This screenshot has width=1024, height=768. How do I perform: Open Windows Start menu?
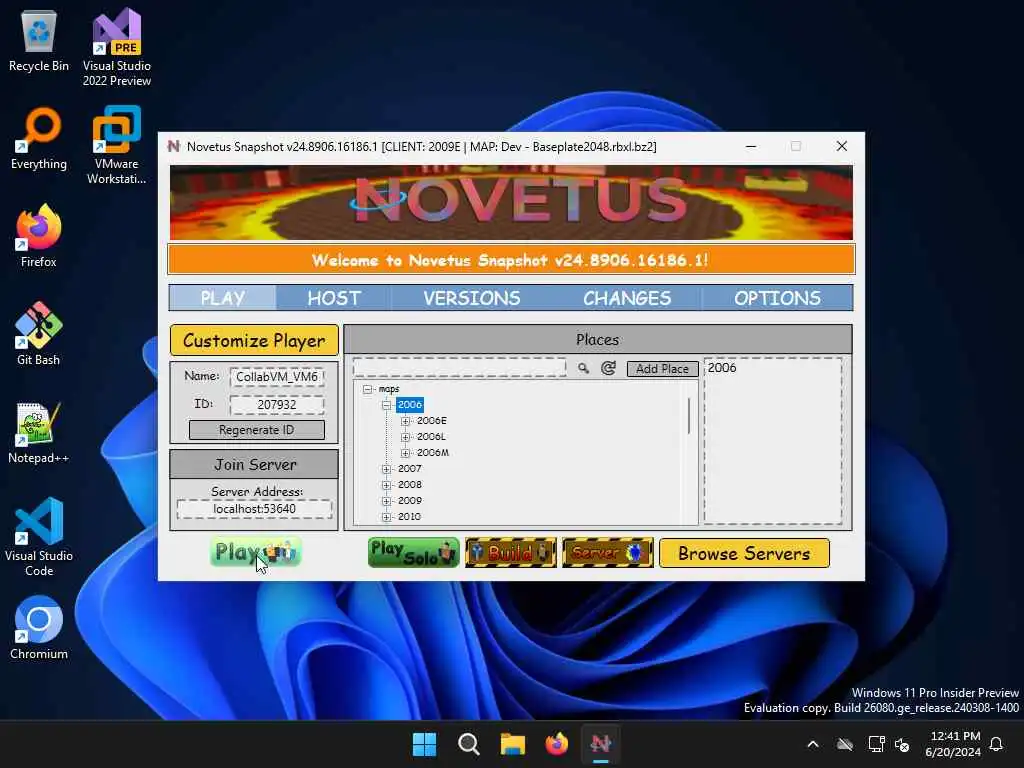pos(424,744)
